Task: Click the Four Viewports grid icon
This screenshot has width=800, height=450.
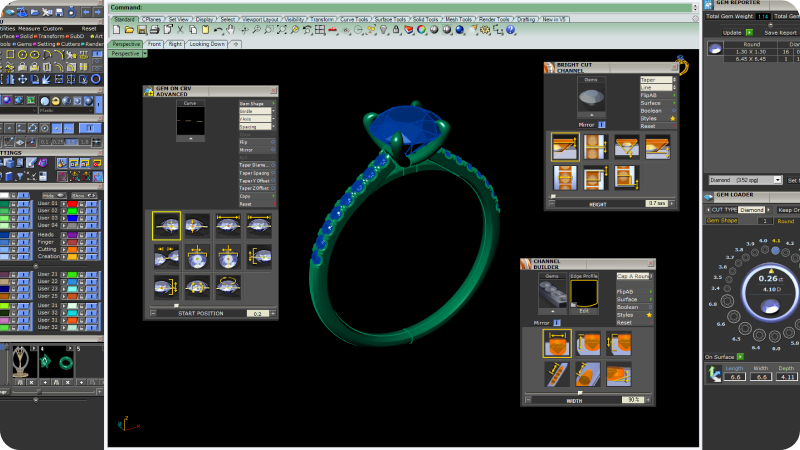Action: click(x=320, y=30)
